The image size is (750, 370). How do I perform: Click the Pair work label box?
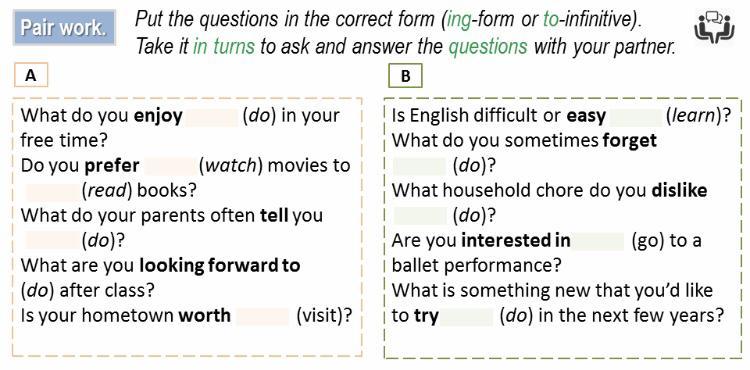(65, 27)
